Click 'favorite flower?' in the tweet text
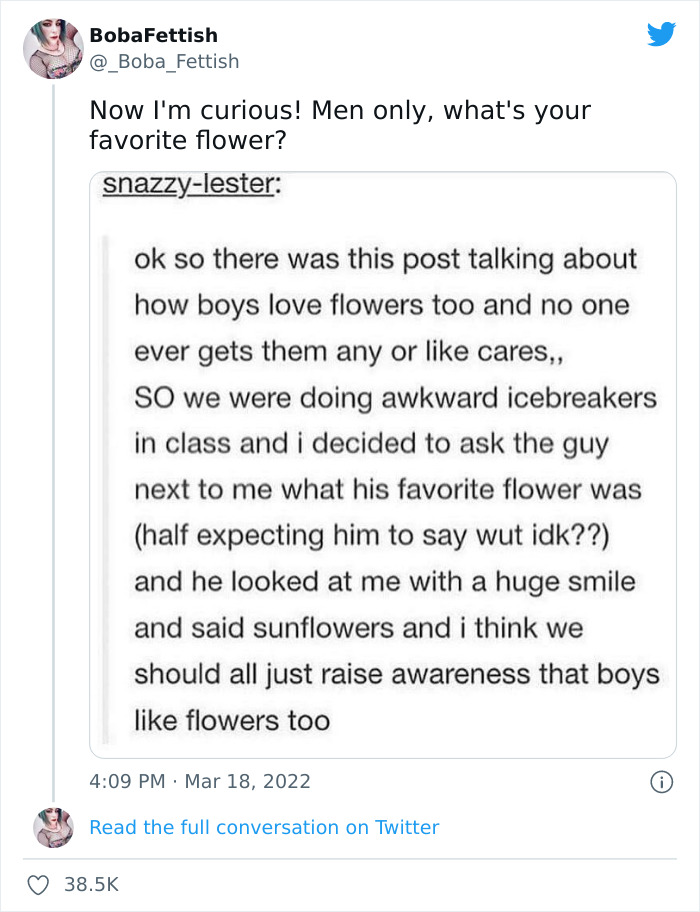The width and height of the screenshot is (700, 912). (188, 140)
